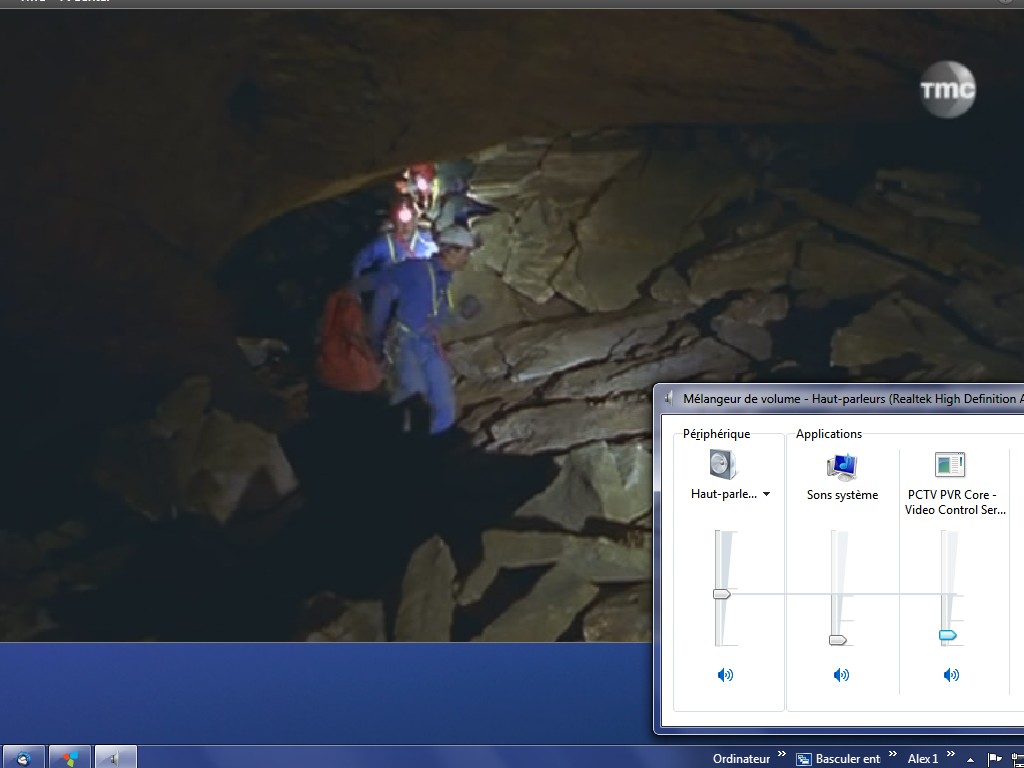Image resolution: width=1024 pixels, height=768 pixels.
Task: Show hidden system tray icons
Action: (x=970, y=758)
